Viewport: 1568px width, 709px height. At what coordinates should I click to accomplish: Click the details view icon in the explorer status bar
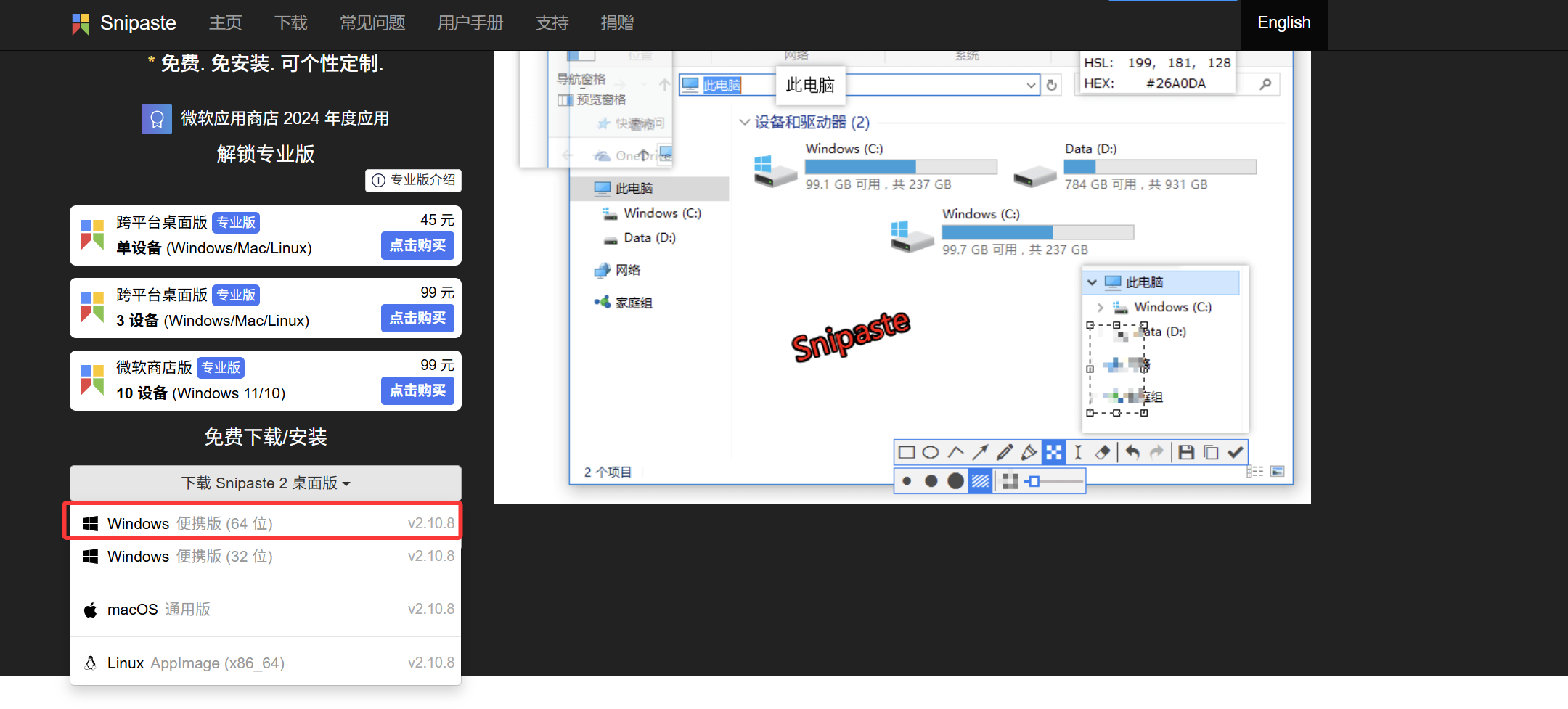(x=1255, y=472)
